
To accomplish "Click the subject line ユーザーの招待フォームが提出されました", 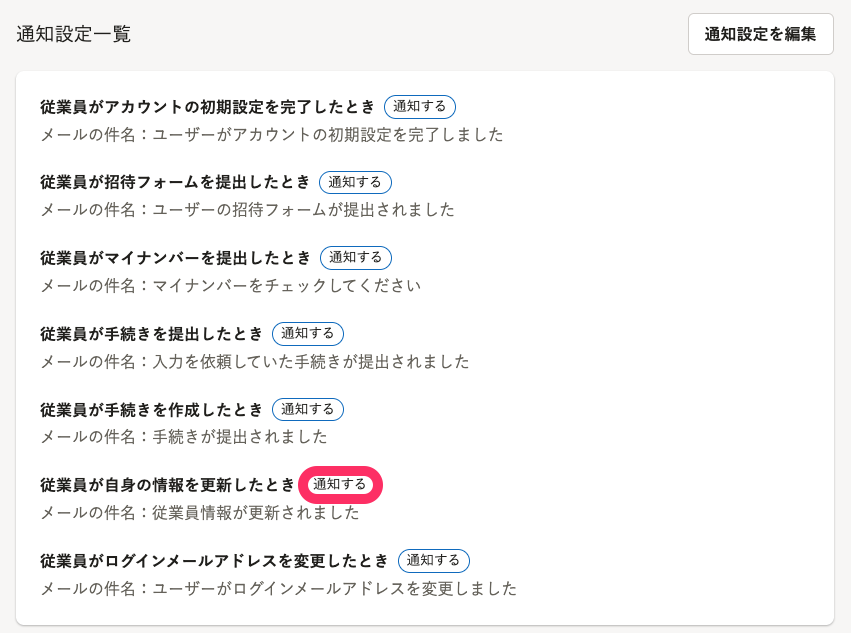I will click(x=303, y=210).
